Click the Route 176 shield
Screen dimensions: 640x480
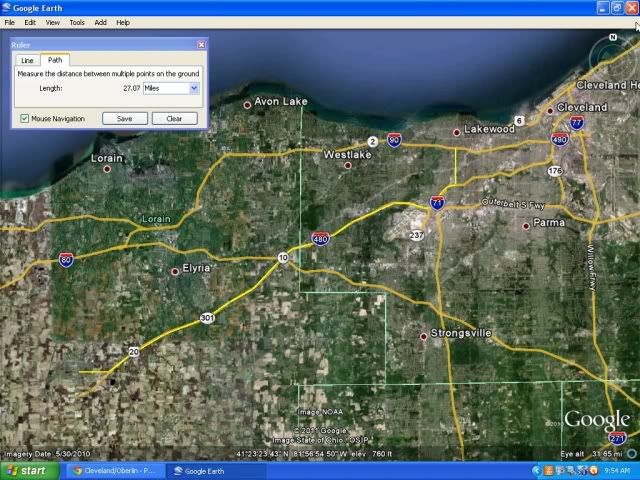[555, 171]
